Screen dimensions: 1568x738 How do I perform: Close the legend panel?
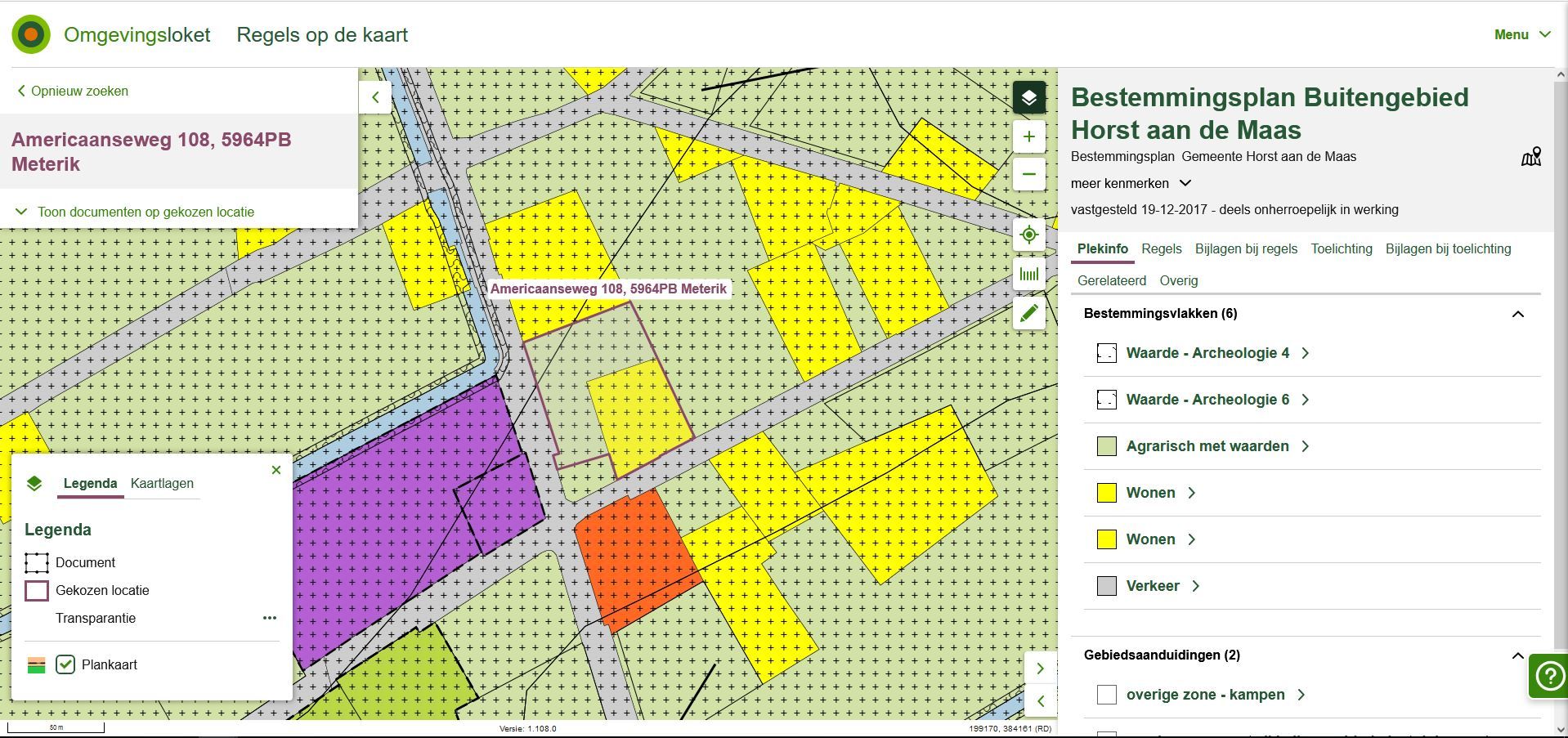[276, 470]
